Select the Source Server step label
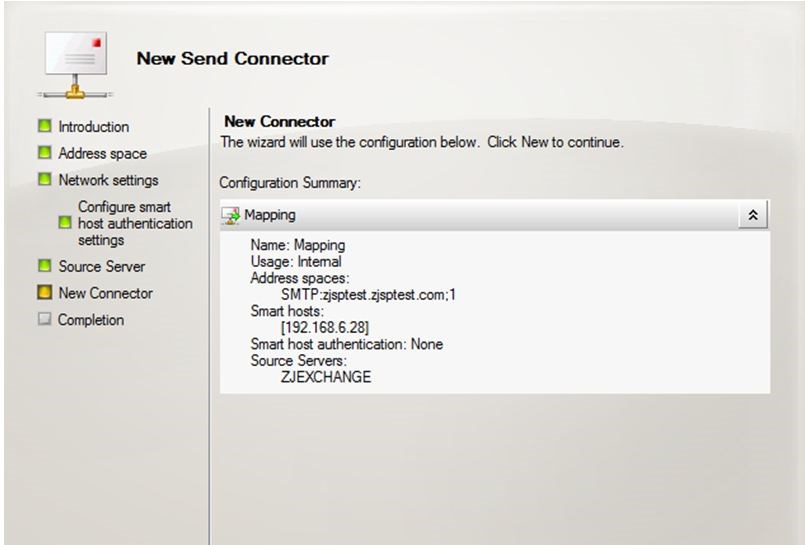805x545 pixels. point(101,267)
